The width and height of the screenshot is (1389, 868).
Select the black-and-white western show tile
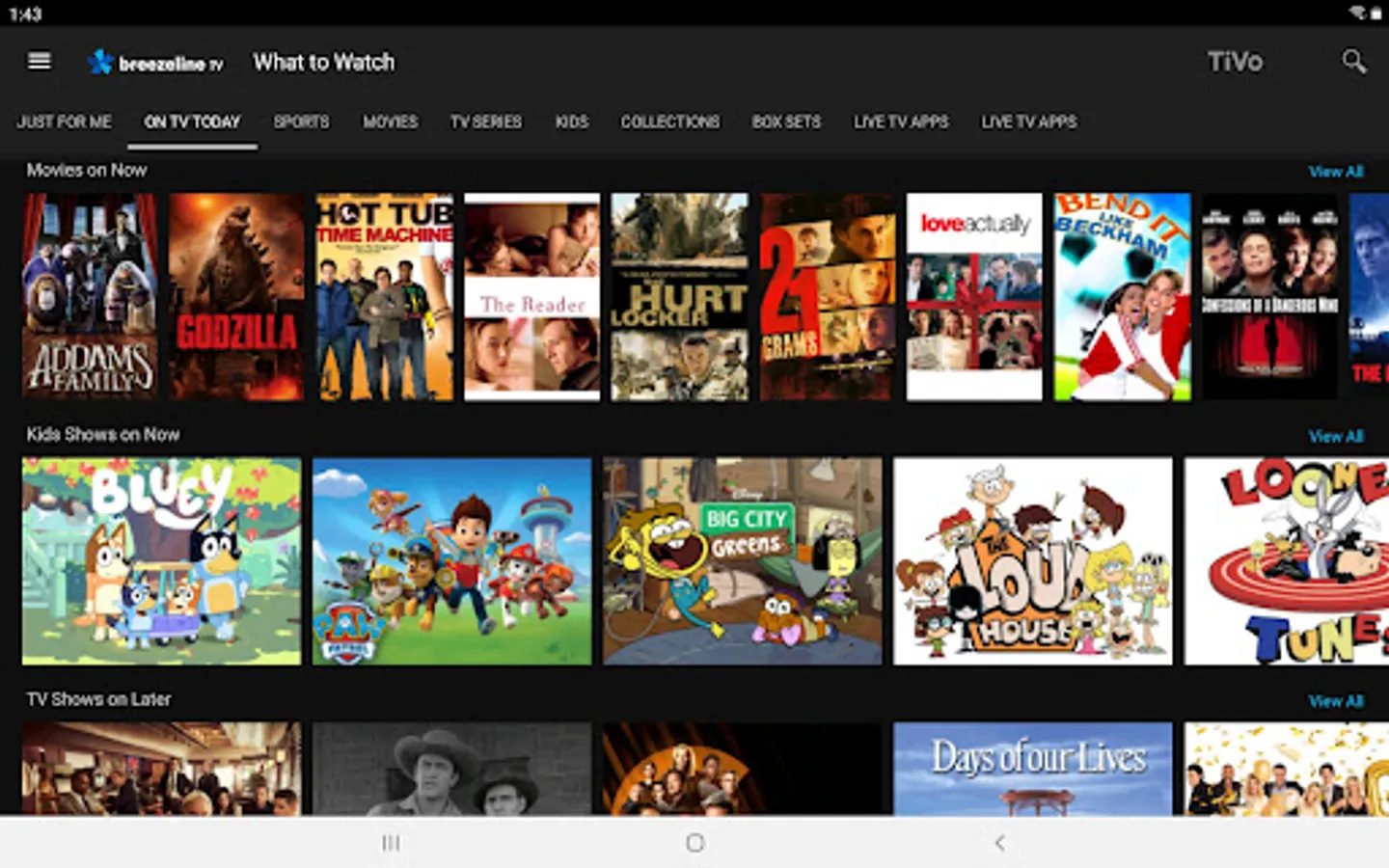(x=451, y=769)
